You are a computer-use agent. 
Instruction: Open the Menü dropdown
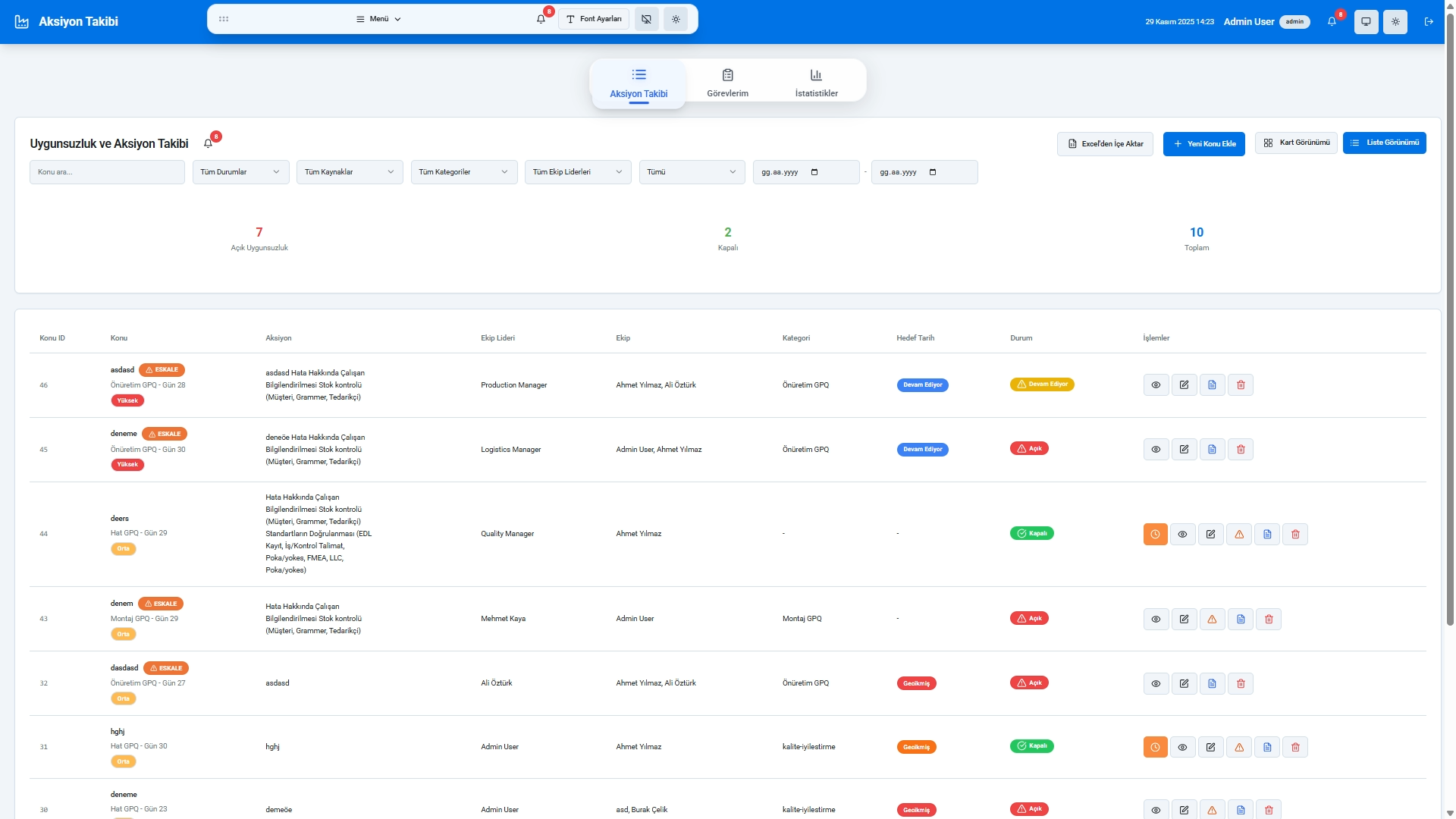click(377, 19)
